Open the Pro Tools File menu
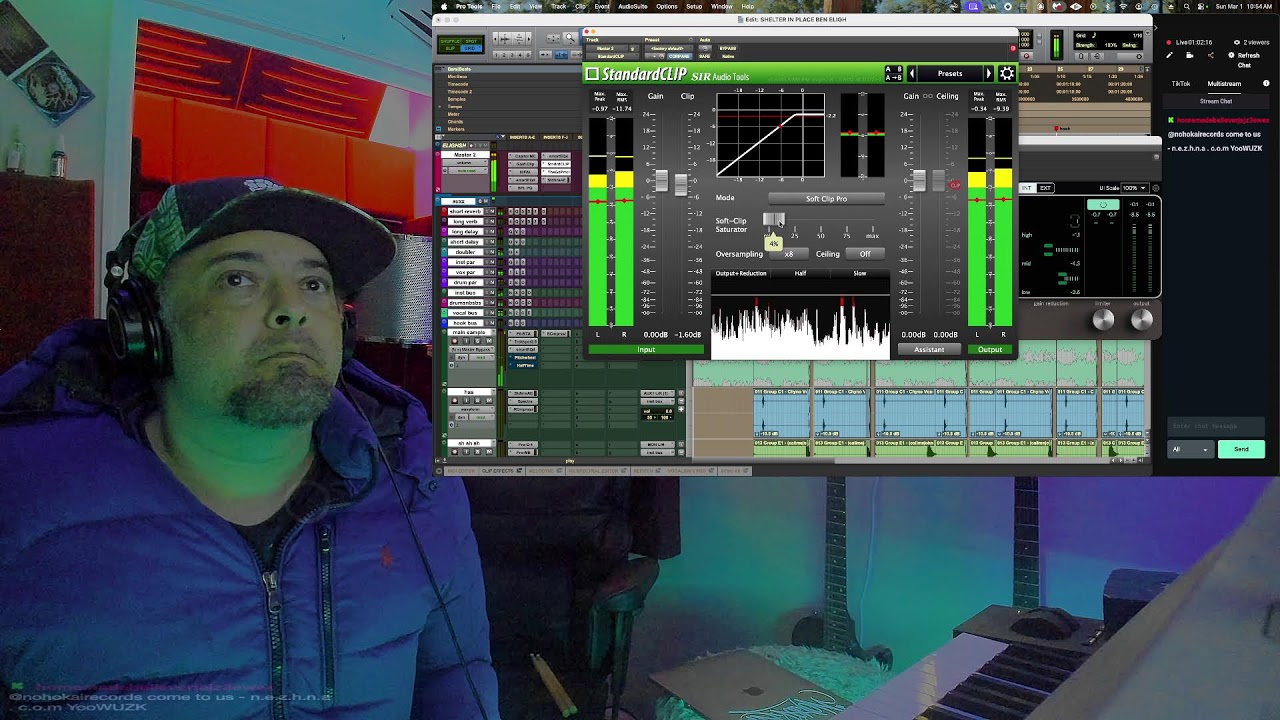The height and width of the screenshot is (720, 1280). (496, 6)
